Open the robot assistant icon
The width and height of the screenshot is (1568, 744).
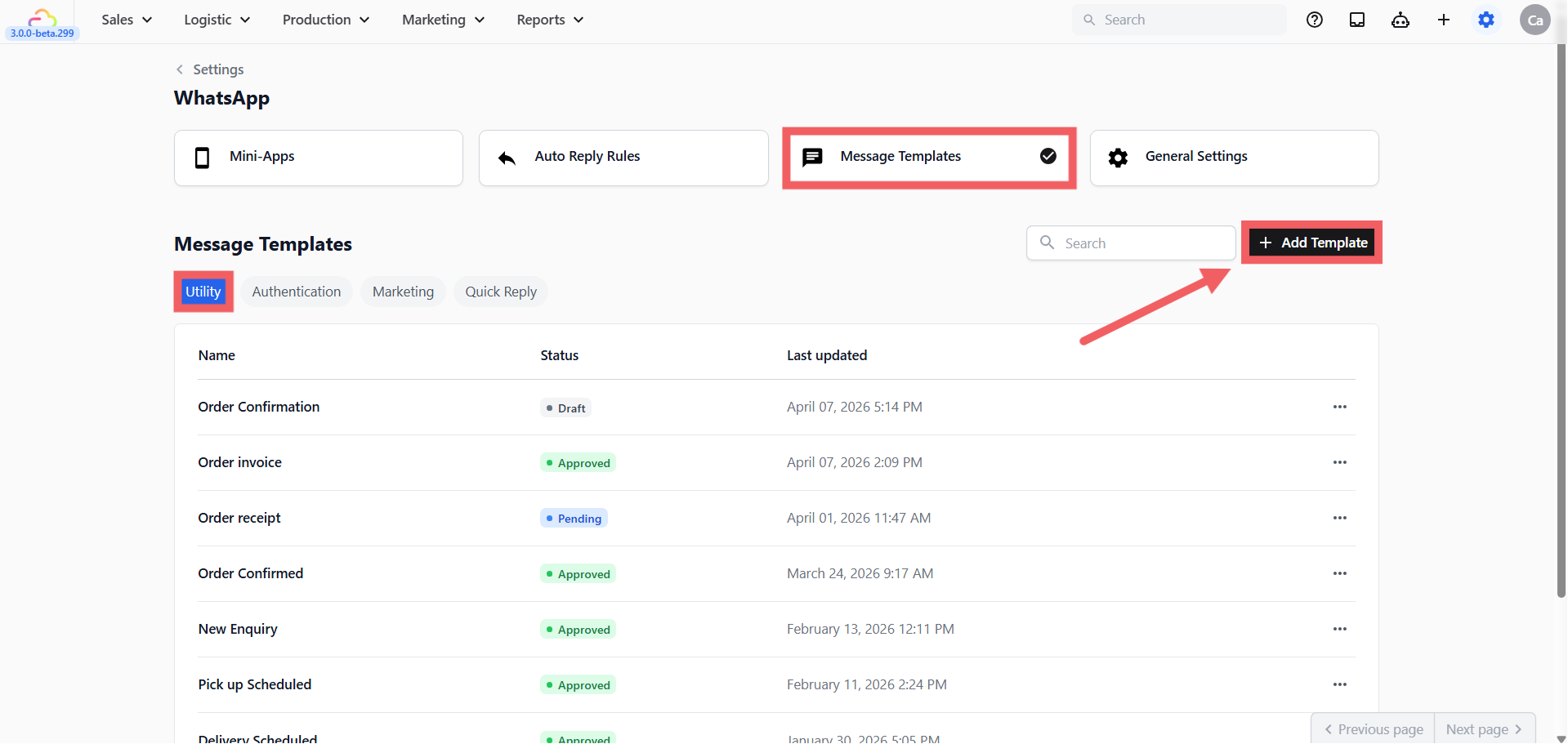click(1400, 20)
